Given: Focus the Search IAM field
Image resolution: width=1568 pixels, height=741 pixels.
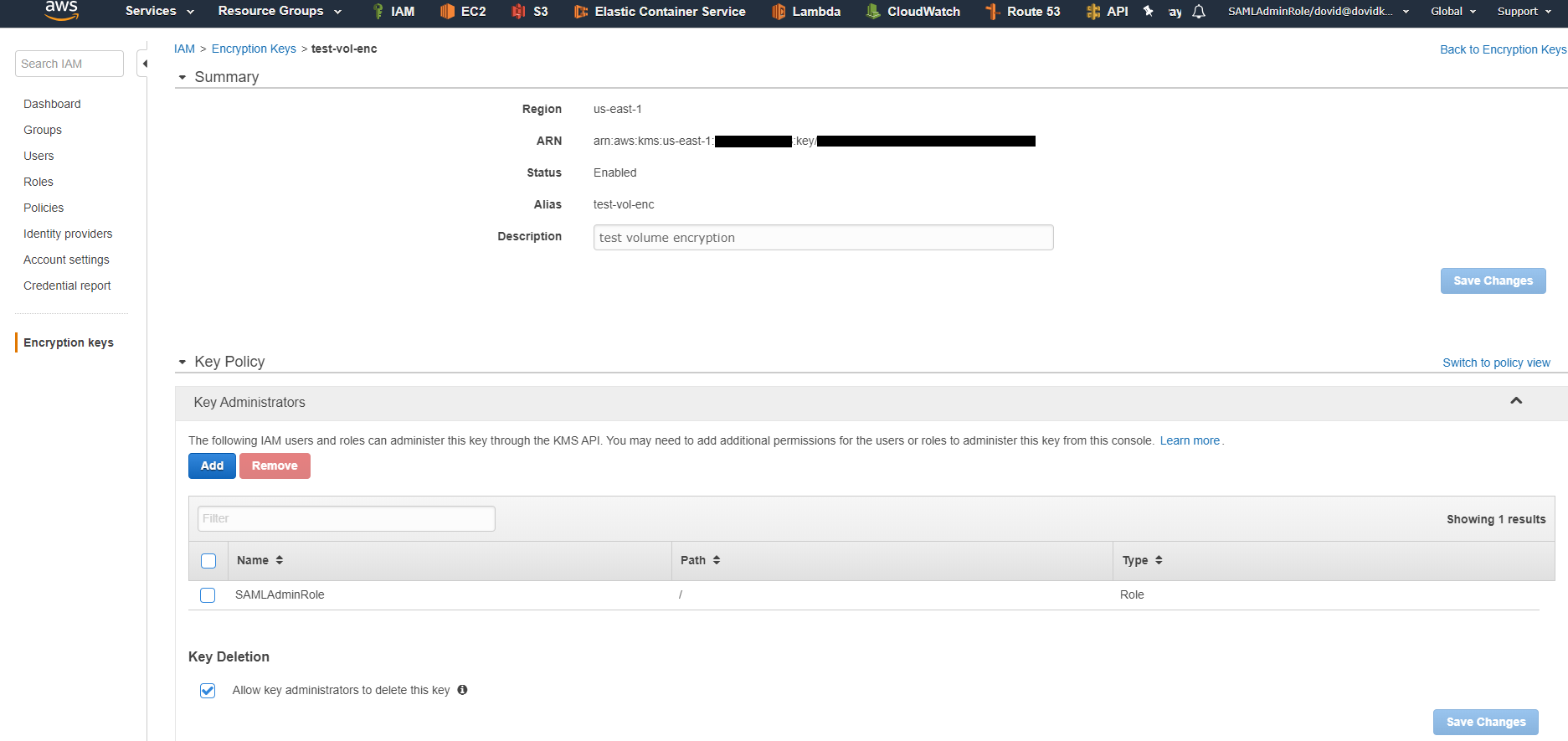Looking at the screenshot, I should (x=69, y=64).
